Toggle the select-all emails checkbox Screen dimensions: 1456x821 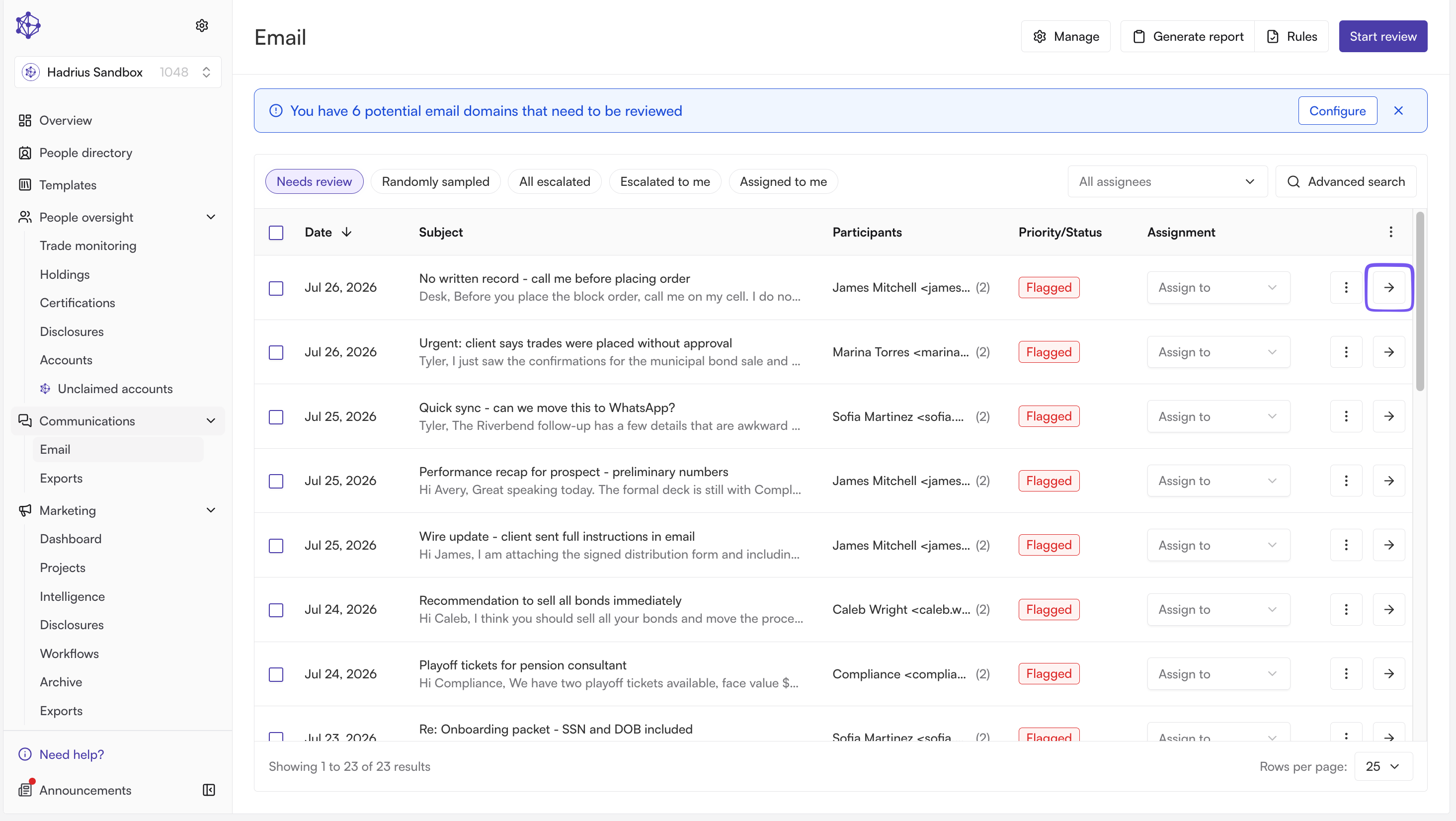pos(276,233)
